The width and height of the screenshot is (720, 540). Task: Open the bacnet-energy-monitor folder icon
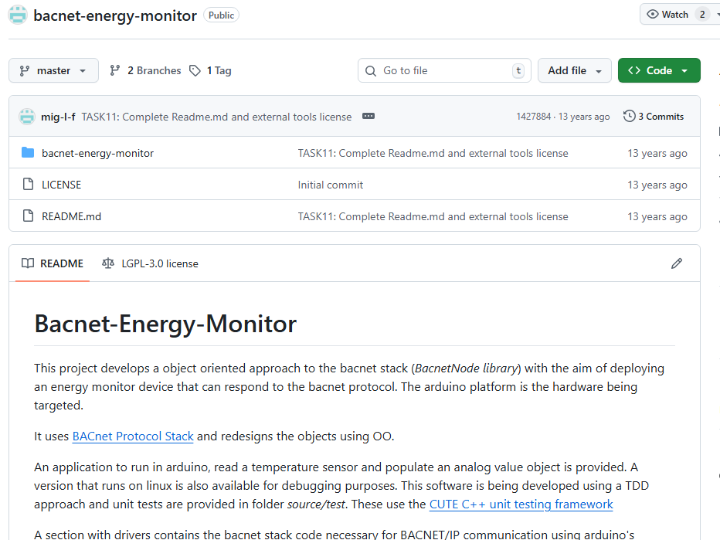pyautogui.click(x=28, y=153)
